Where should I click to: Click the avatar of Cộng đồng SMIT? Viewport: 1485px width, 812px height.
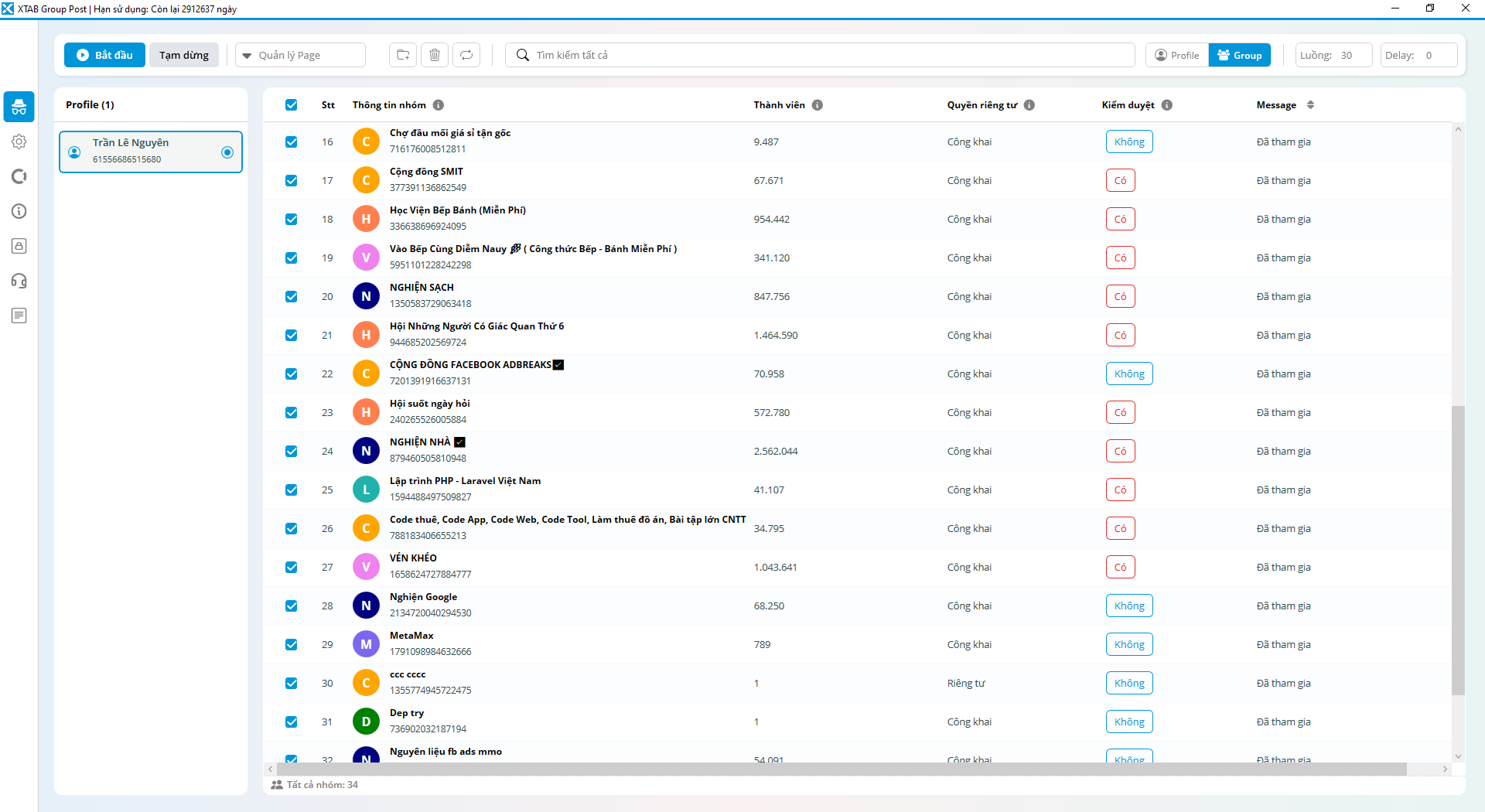click(367, 180)
